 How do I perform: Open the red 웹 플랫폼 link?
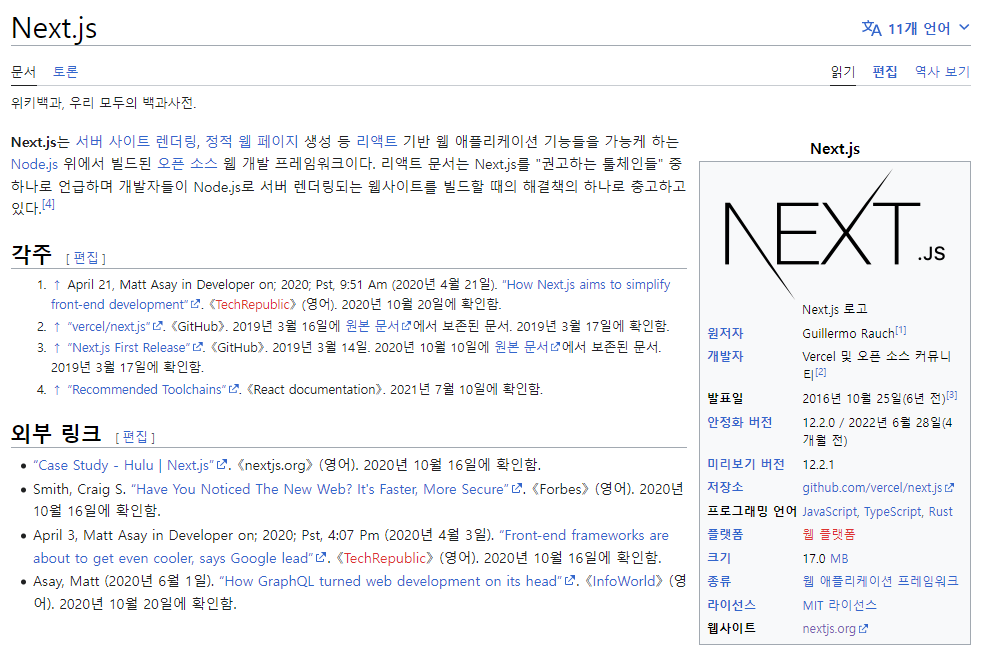click(x=829, y=535)
